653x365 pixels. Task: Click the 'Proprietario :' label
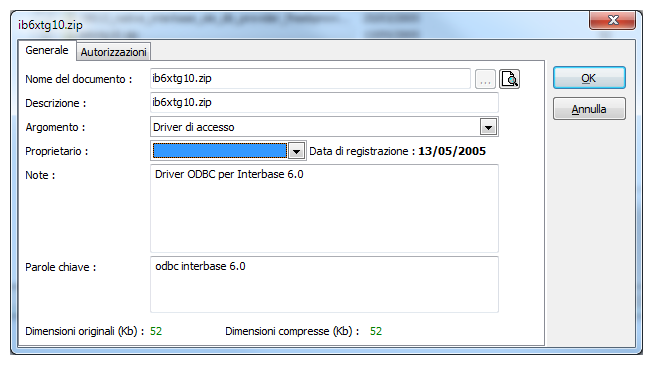57,151
